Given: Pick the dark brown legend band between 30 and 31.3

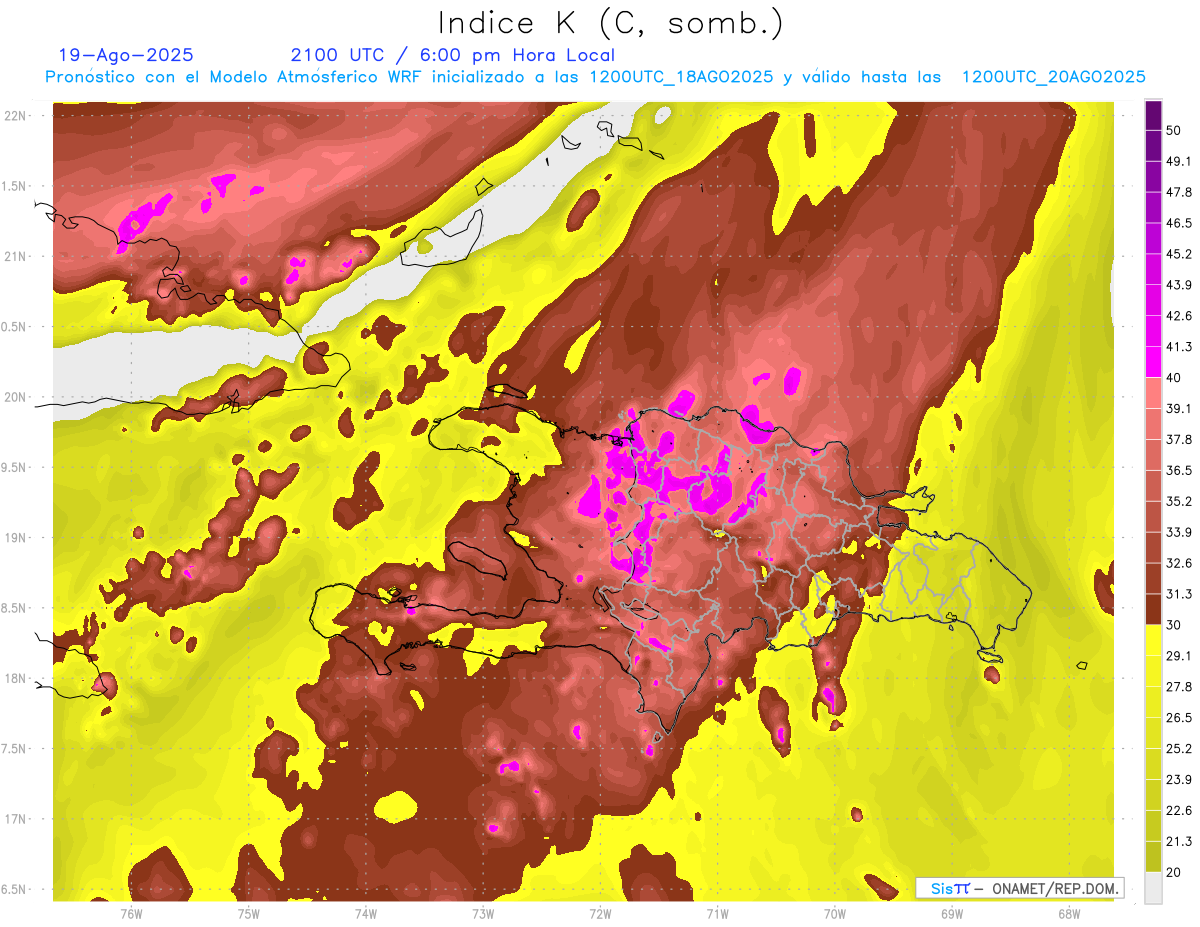Looking at the screenshot, I should click(1153, 609).
